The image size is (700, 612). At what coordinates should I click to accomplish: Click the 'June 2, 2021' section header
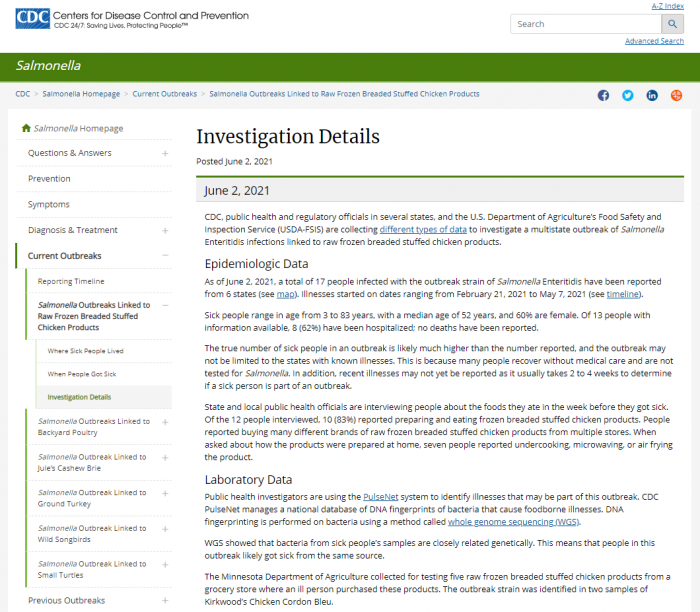440,191
